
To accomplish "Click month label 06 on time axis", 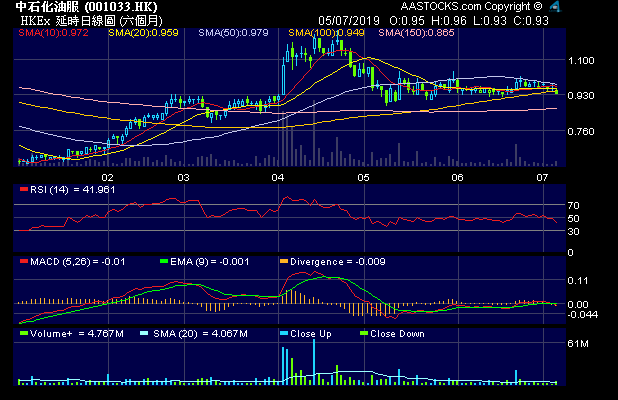I will (457, 177).
